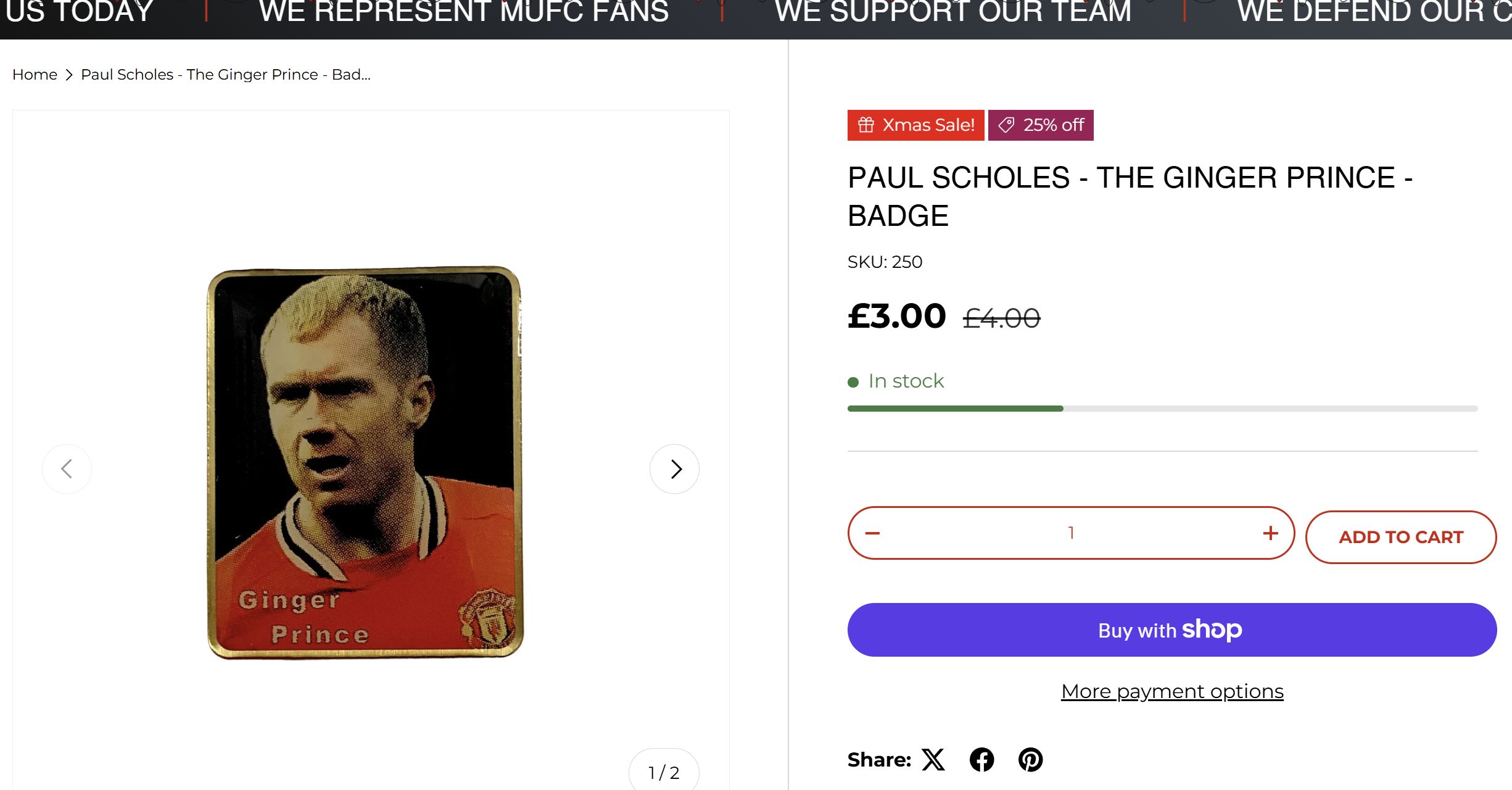The image size is (1512, 790).
Task: Go to Home breadcrumb link
Action: (35, 75)
